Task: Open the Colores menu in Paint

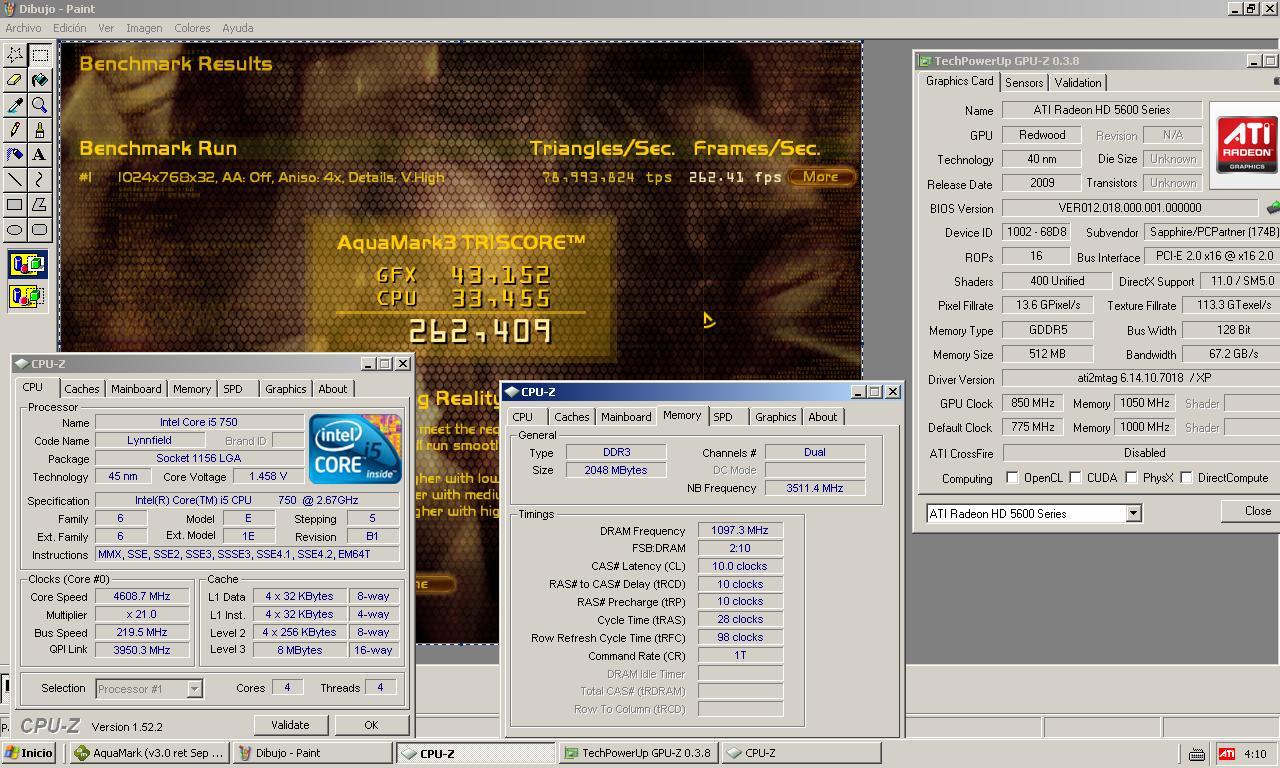Action: [192, 28]
